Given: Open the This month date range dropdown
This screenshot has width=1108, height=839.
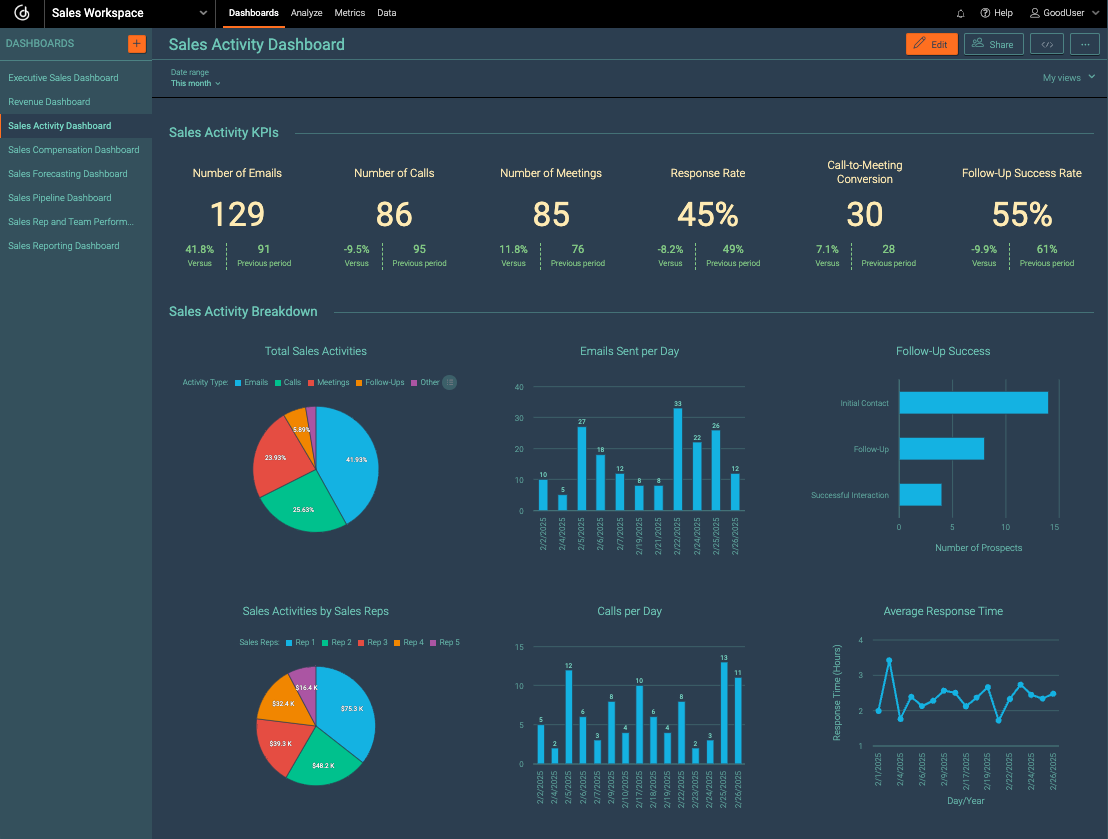Looking at the screenshot, I should pyautogui.click(x=195, y=83).
